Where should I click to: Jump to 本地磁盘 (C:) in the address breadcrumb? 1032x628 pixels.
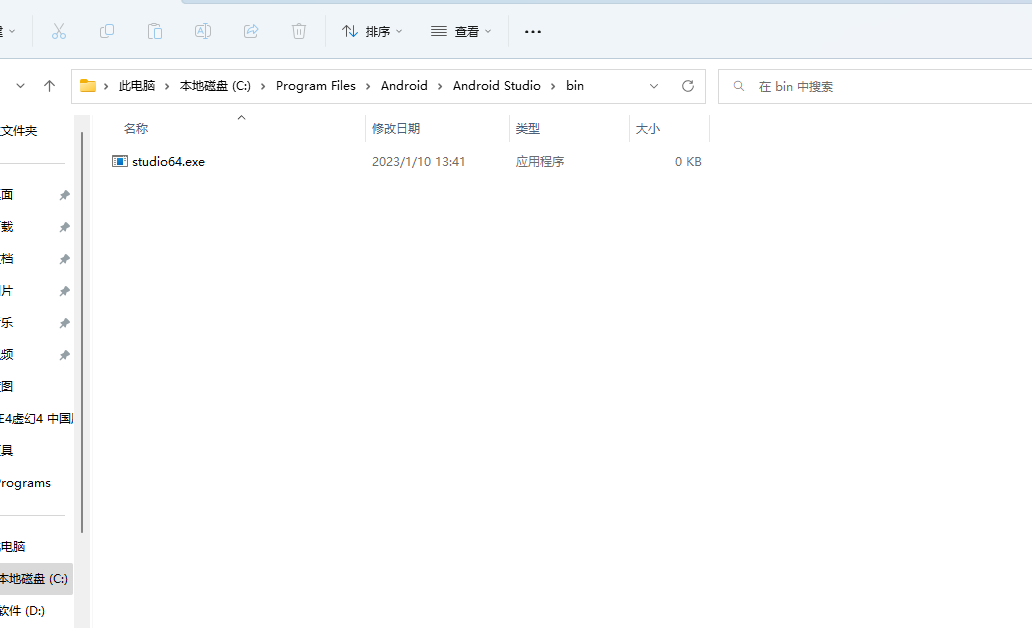pyautogui.click(x=215, y=86)
